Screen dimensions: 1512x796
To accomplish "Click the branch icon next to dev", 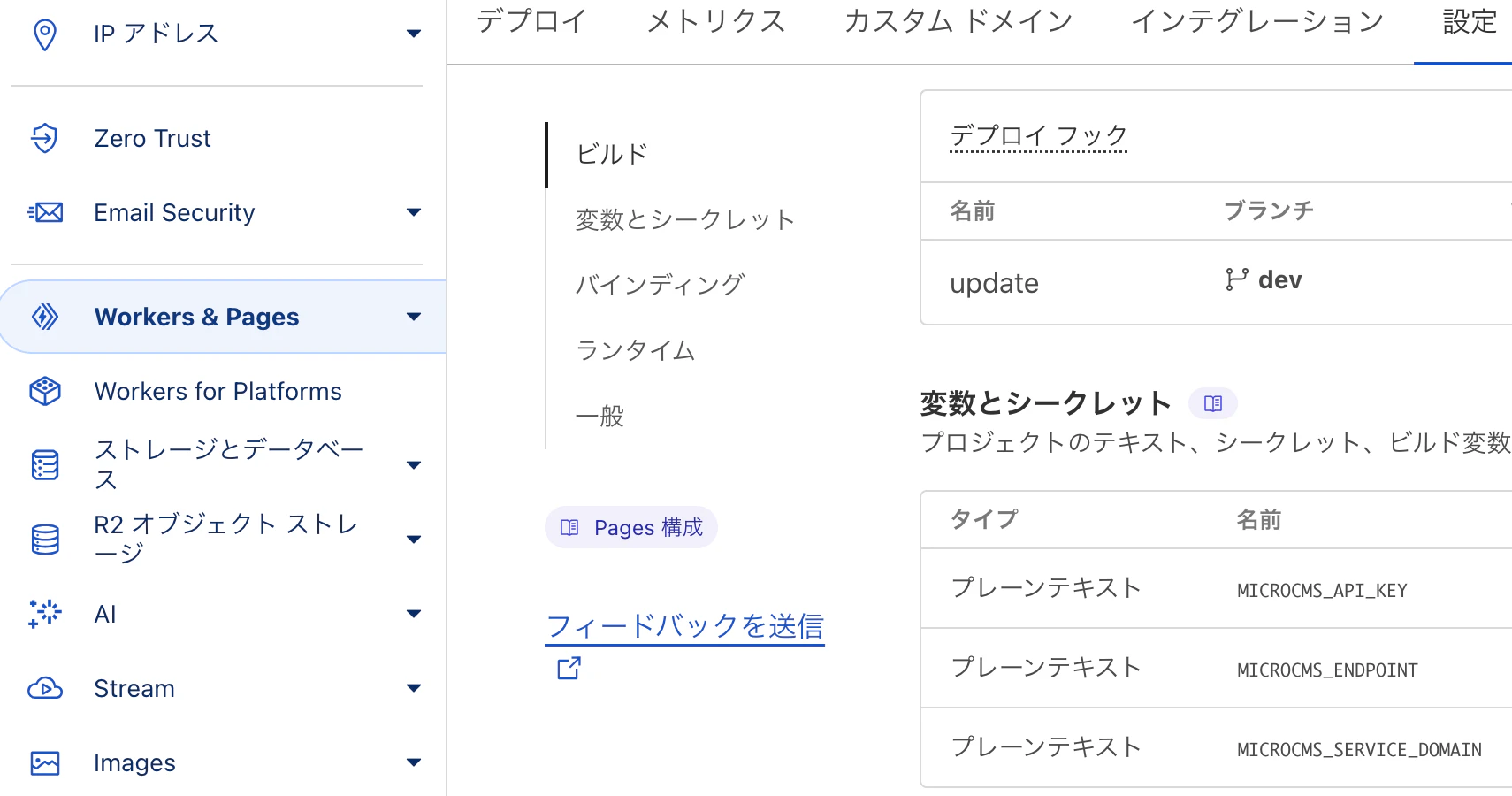I will [1236, 279].
